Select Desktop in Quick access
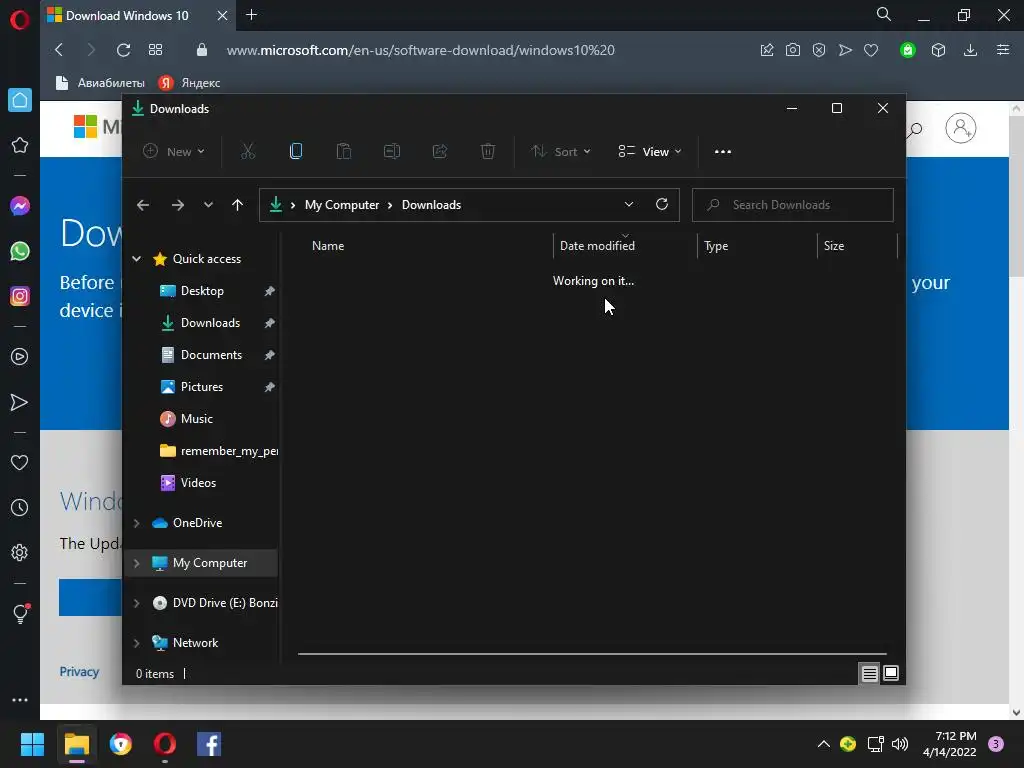 click(x=202, y=291)
